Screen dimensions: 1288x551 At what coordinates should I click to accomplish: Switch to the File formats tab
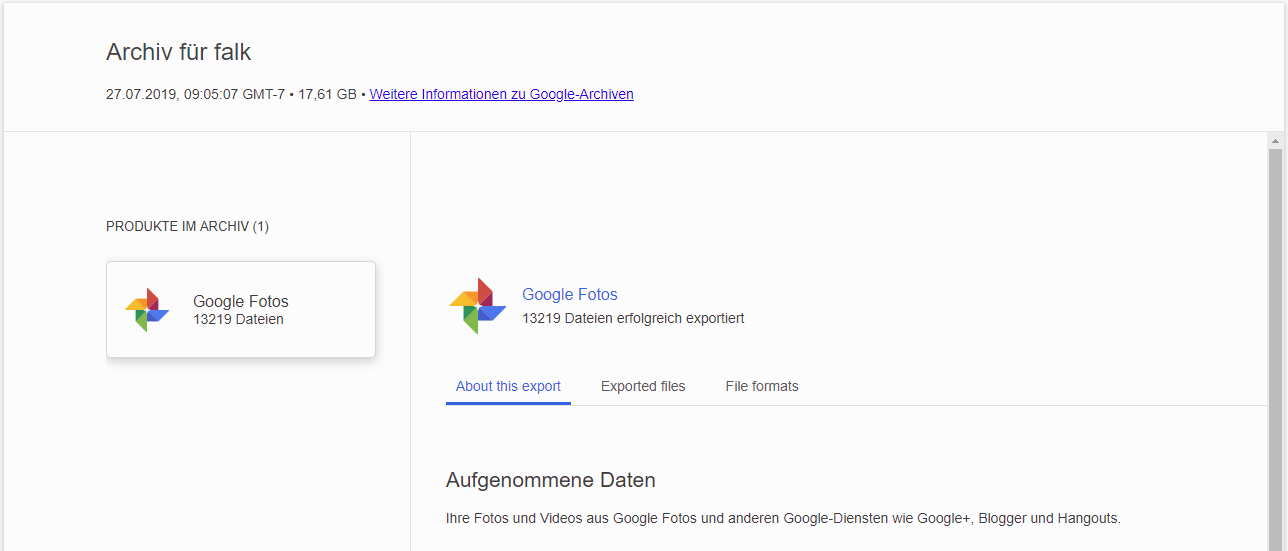click(x=762, y=386)
